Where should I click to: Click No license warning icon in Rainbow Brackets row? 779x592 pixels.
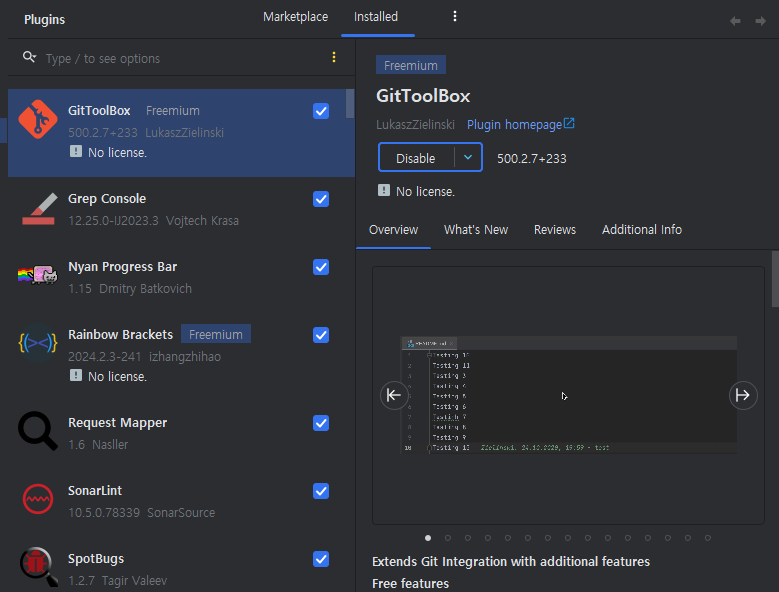click(76, 375)
